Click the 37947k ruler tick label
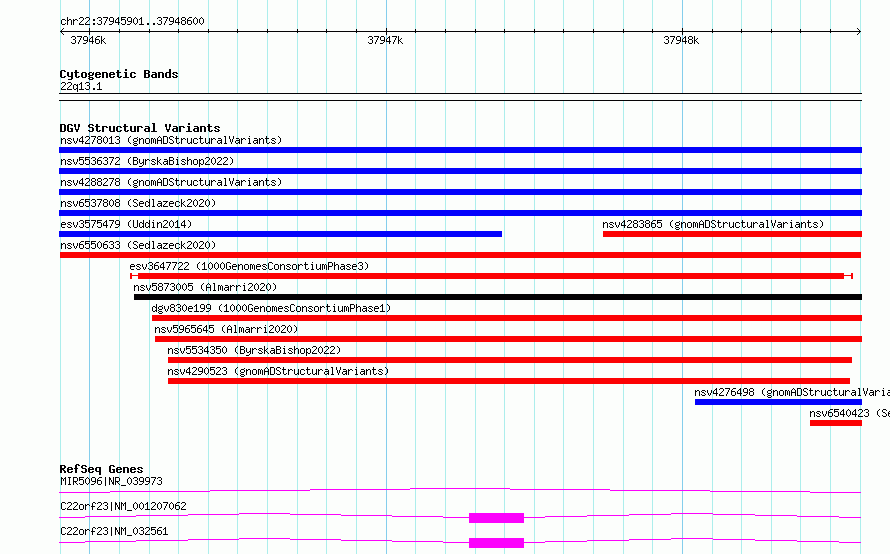The height and width of the screenshot is (554, 890). 385,40
